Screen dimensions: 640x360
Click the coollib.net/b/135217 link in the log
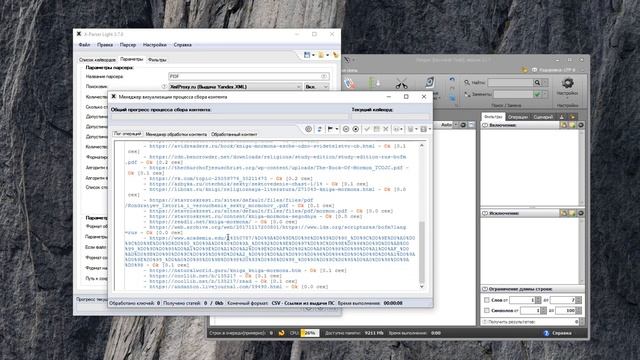tap(193, 276)
